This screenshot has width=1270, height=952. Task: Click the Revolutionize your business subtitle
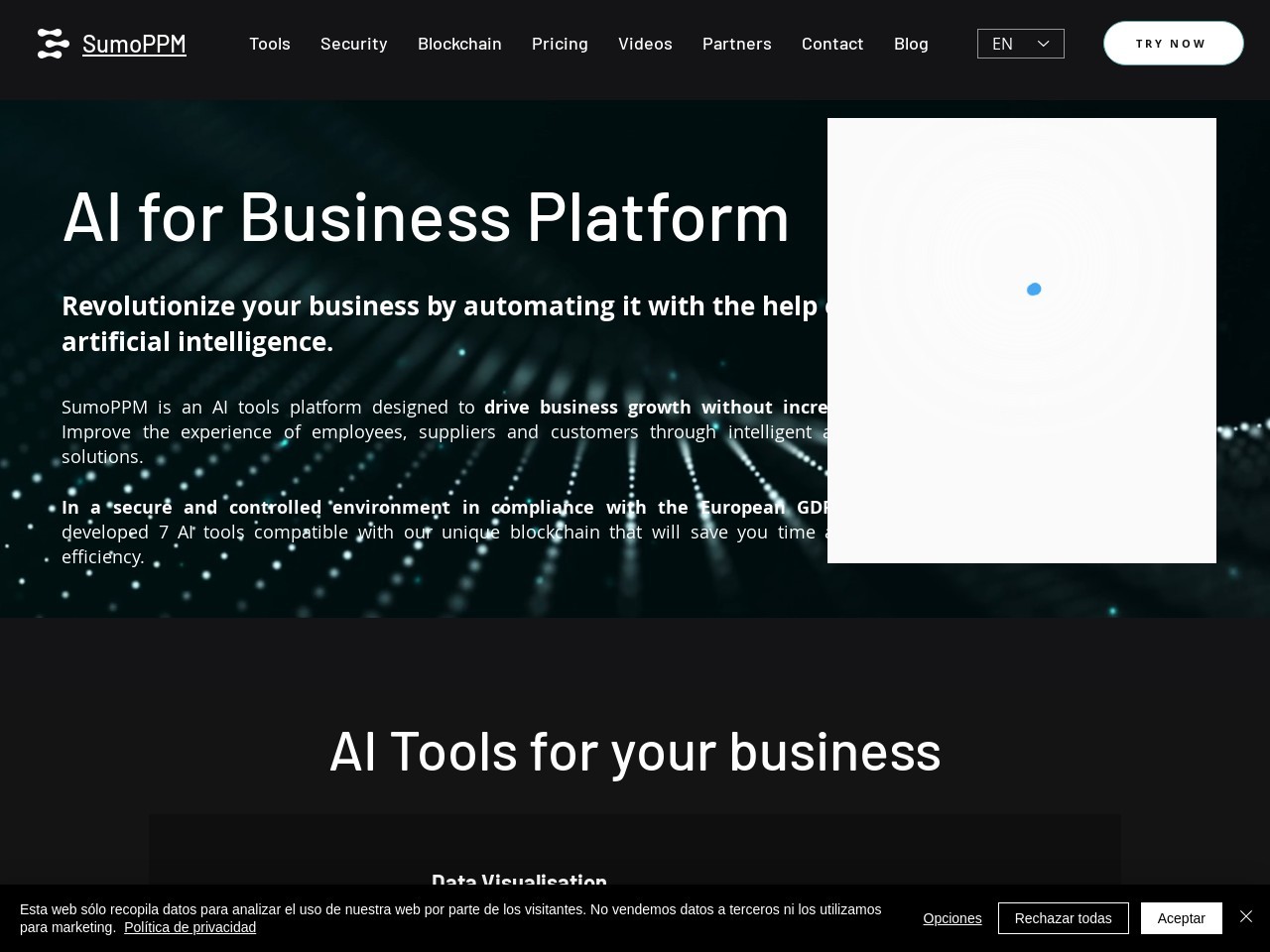pyautogui.click(x=444, y=323)
